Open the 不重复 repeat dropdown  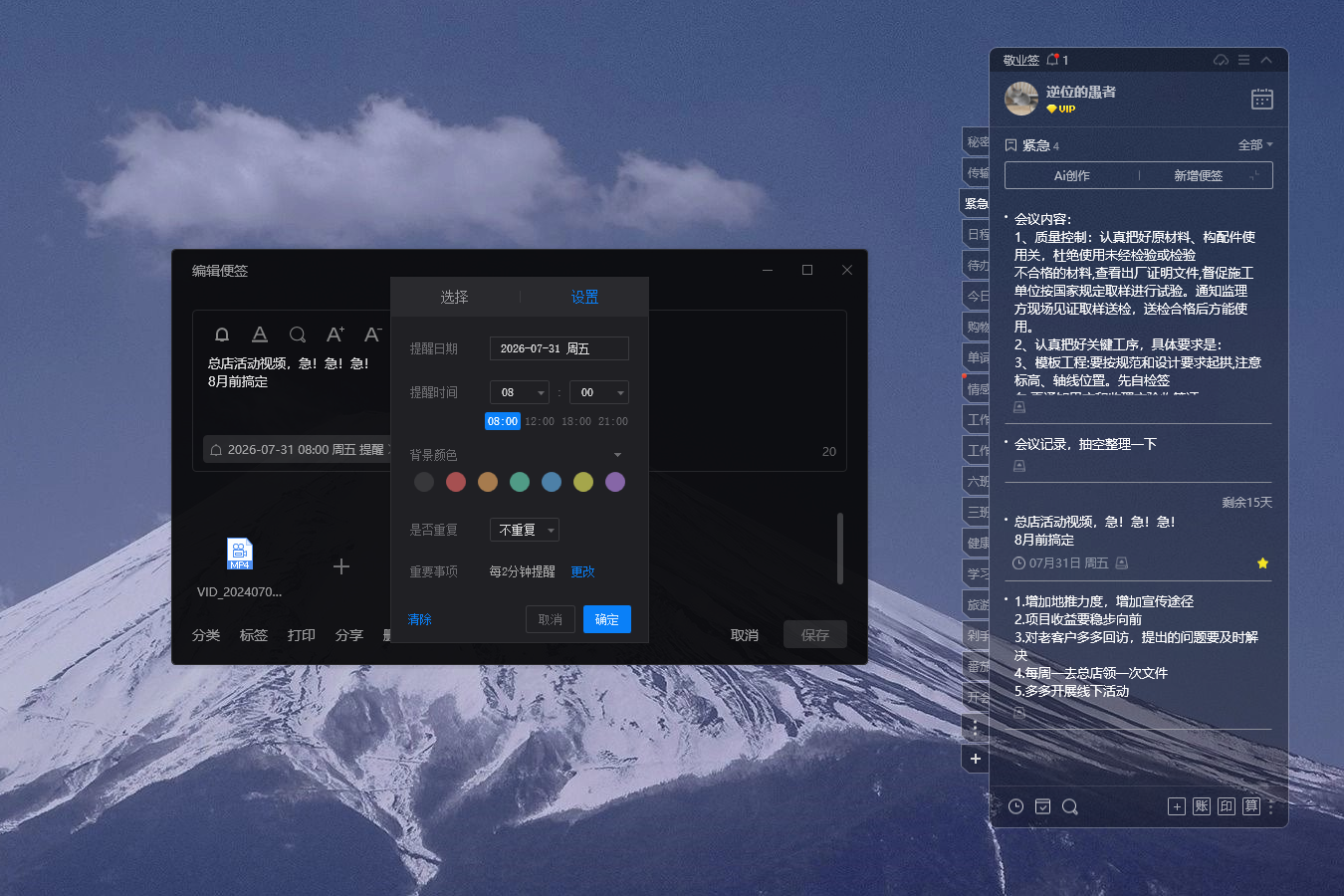[525, 530]
